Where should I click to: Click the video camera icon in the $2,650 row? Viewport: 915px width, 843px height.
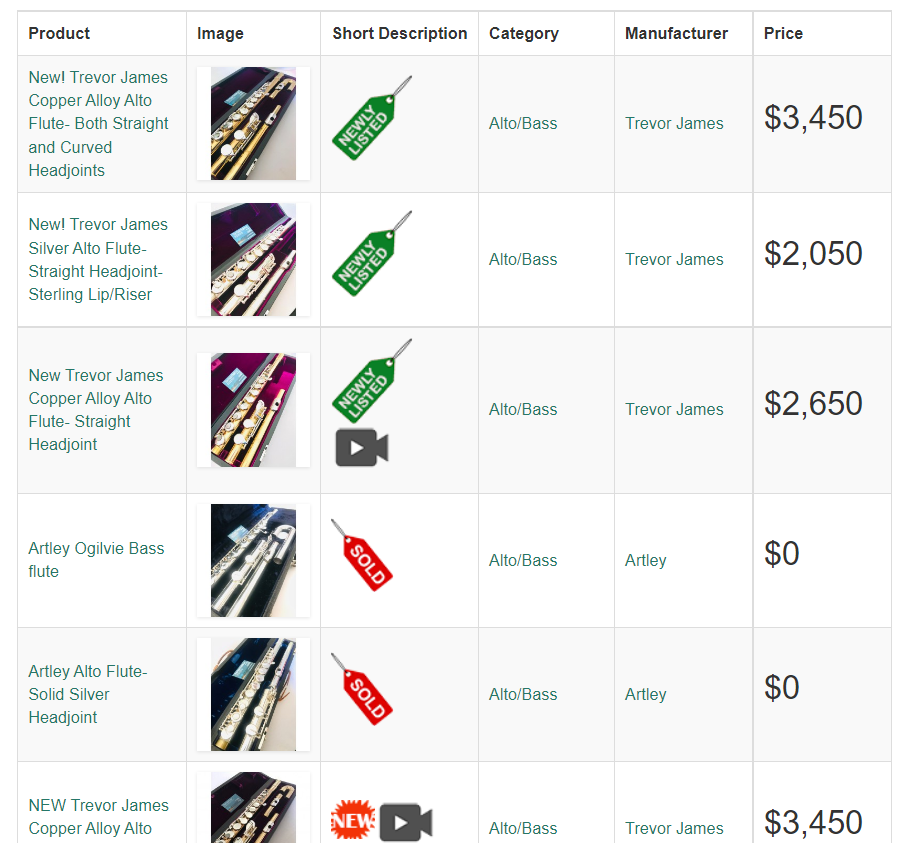click(x=362, y=448)
